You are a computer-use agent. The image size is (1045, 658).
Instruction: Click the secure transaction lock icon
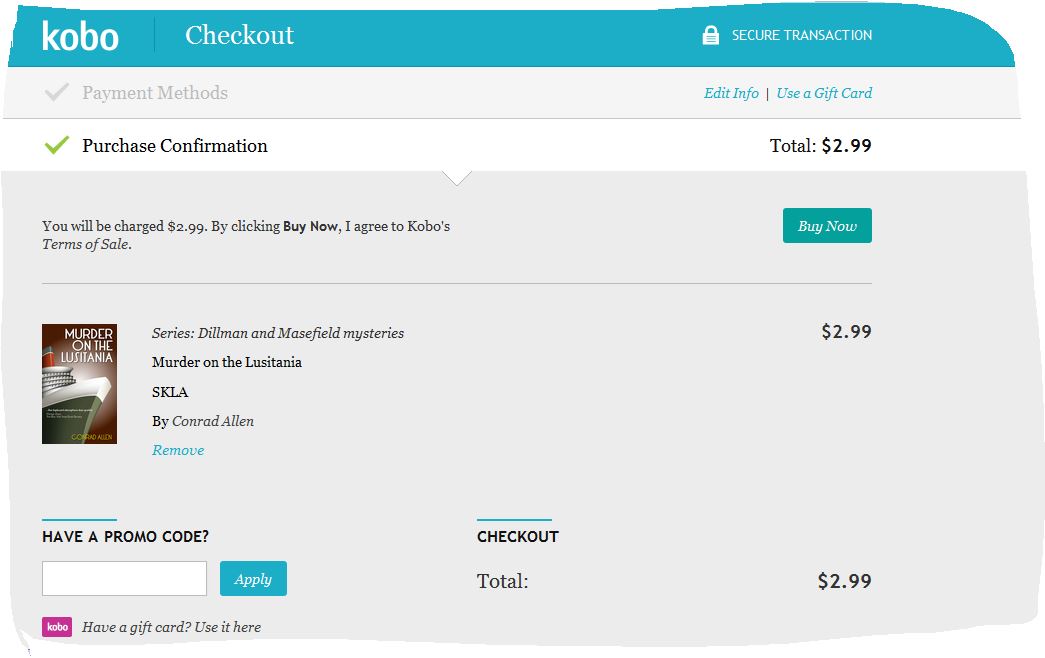tap(711, 35)
